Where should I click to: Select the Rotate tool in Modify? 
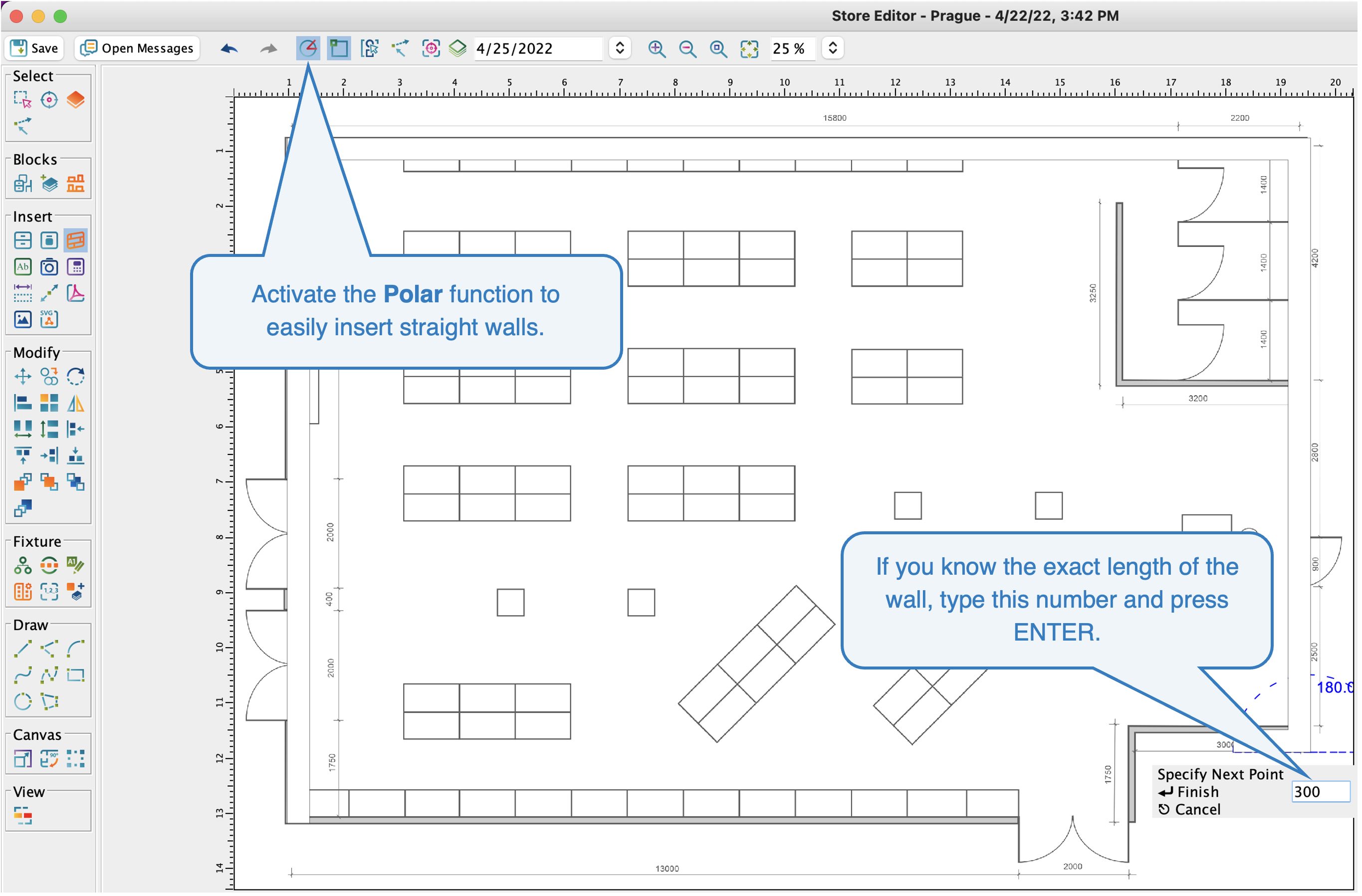coord(75,377)
